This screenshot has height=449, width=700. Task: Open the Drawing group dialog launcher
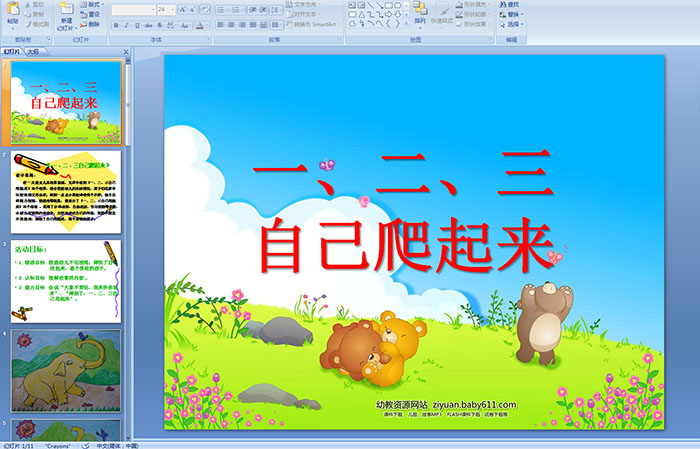pyautogui.click(x=491, y=39)
